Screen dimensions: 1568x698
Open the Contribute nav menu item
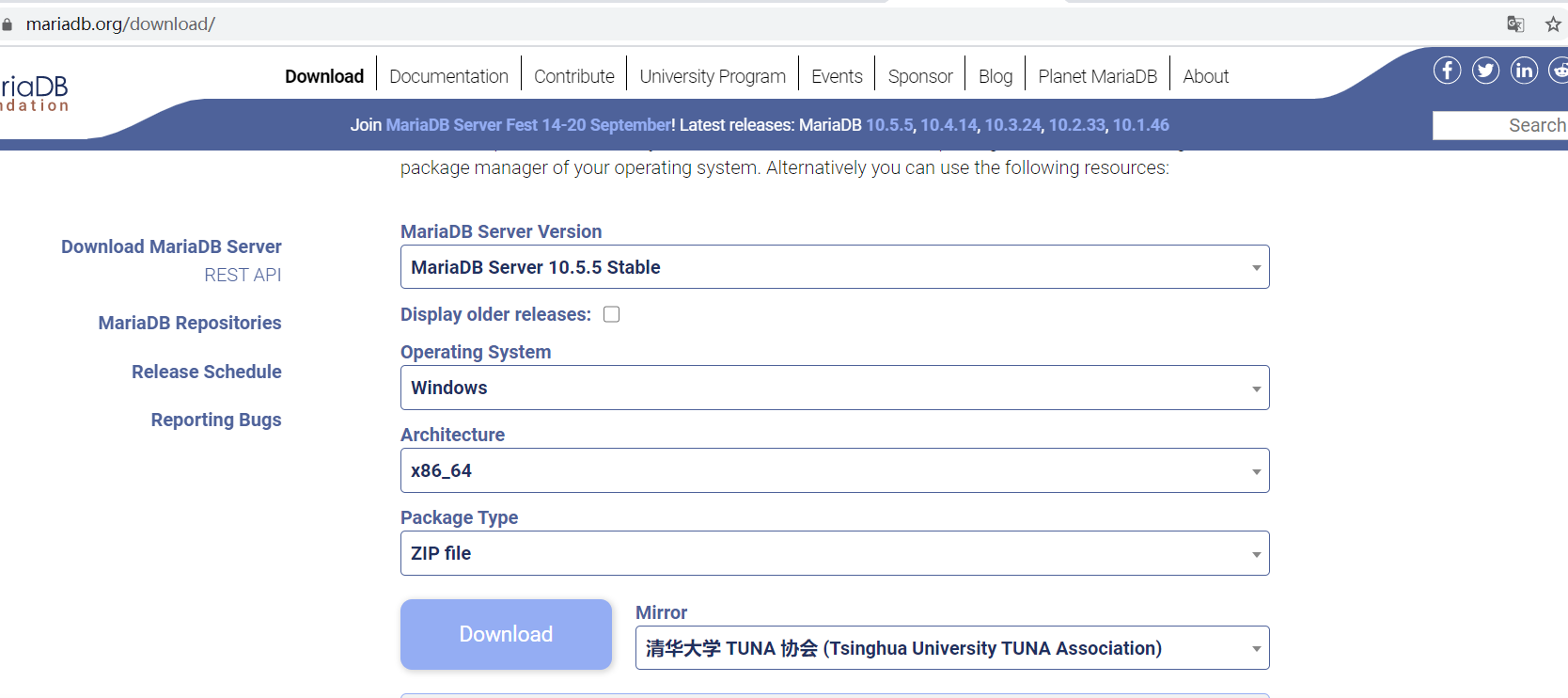tap(574, 76)
